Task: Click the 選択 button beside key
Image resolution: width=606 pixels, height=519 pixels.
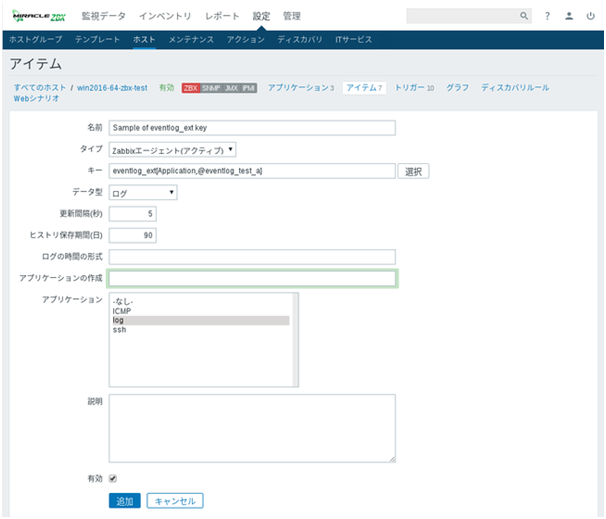Action: point(415,171)
